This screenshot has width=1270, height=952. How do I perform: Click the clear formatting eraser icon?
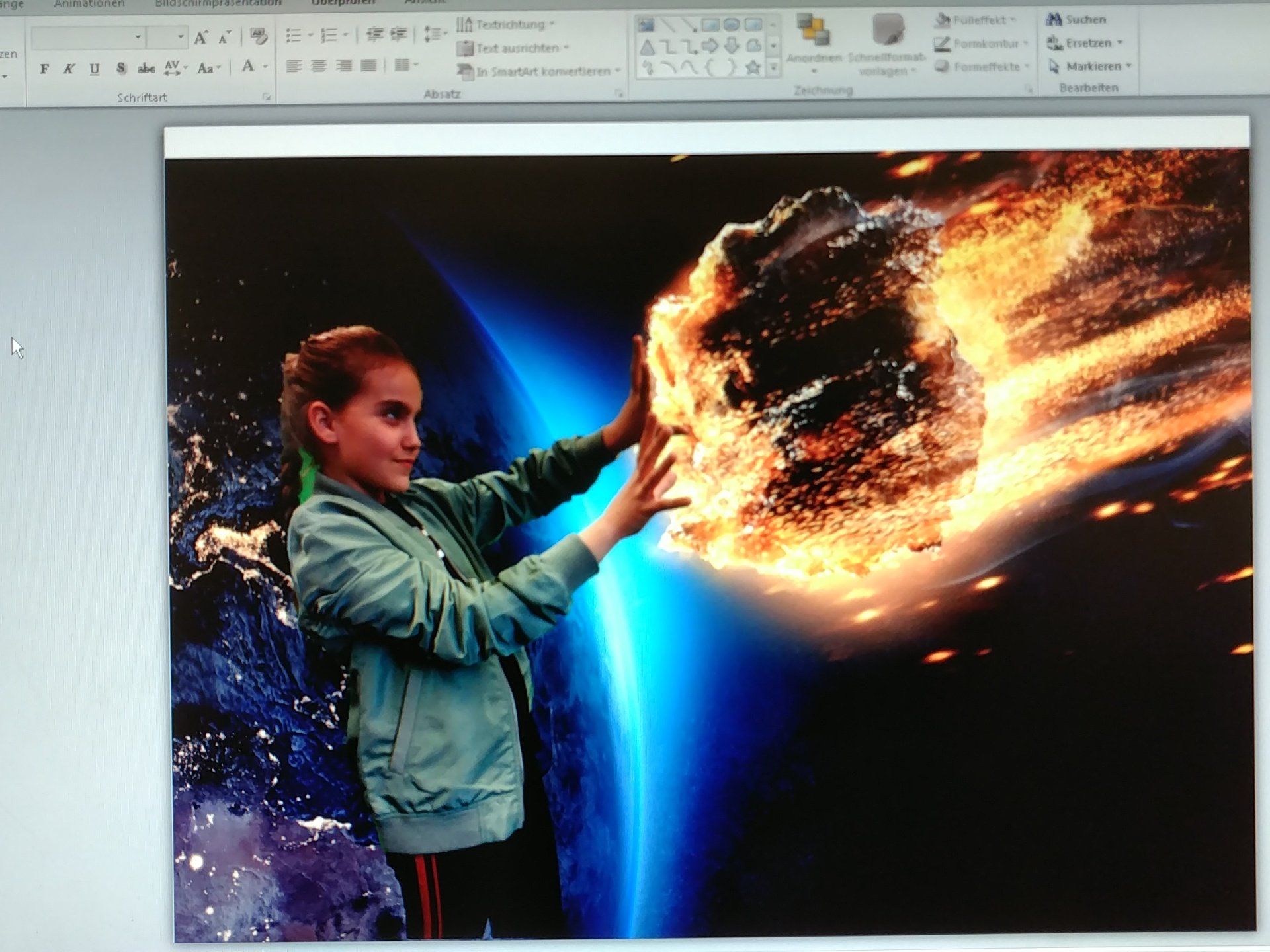259,36
